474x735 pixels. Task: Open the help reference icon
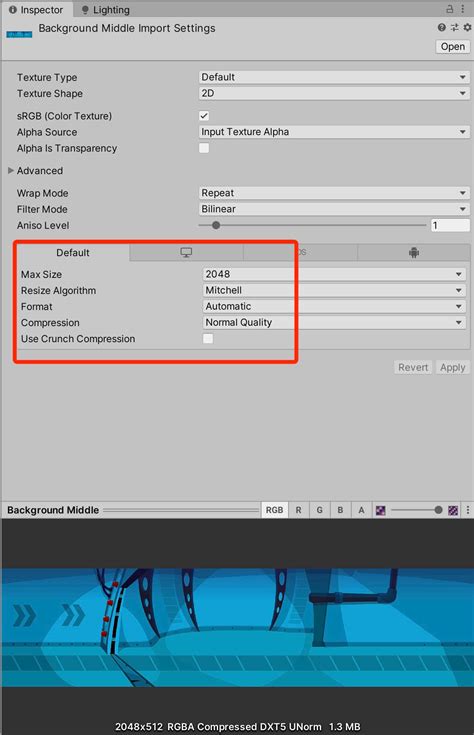point(442,28)
